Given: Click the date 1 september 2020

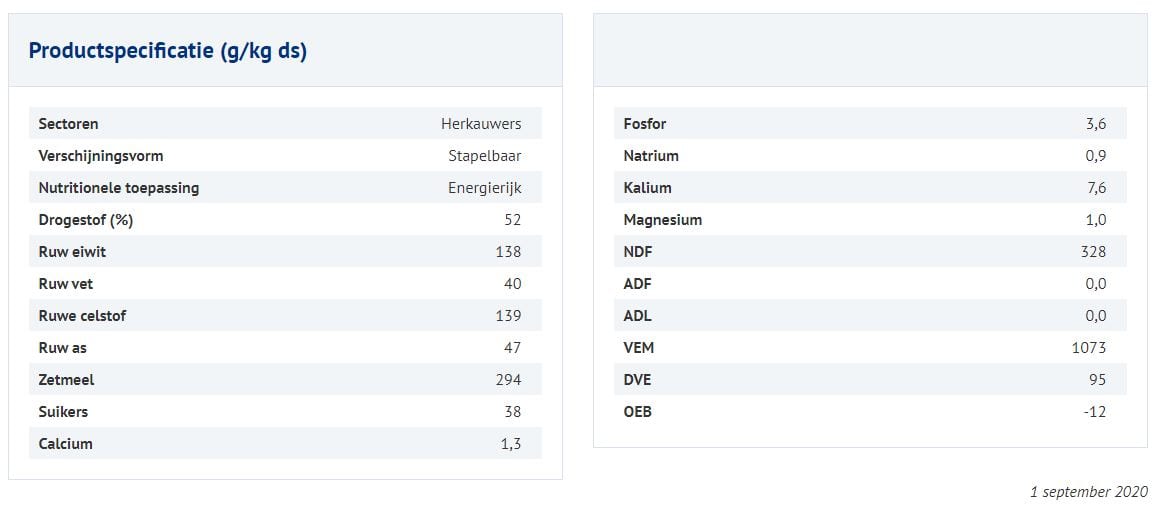Looking at the screenshot, I should point(1088,492).
